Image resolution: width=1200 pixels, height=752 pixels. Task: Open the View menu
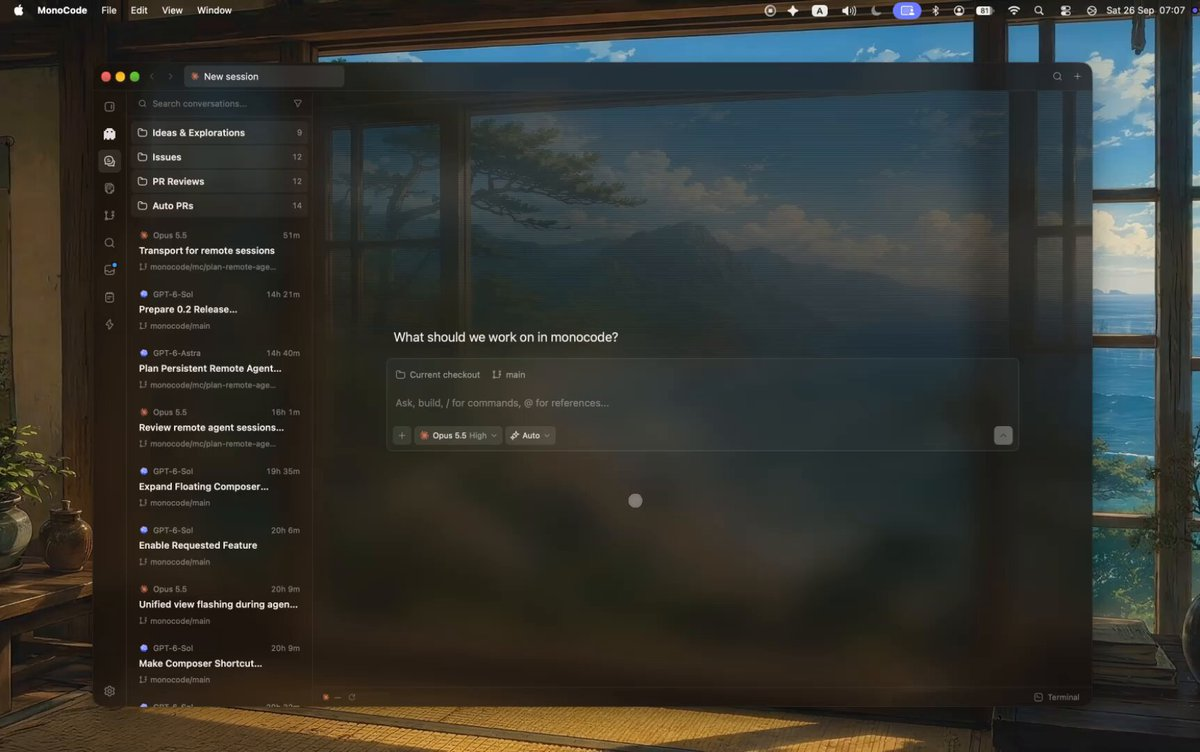tap(172, 10)
